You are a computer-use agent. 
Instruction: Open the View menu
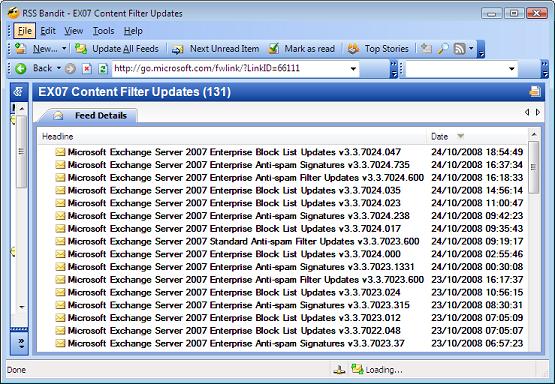[74, 31]
